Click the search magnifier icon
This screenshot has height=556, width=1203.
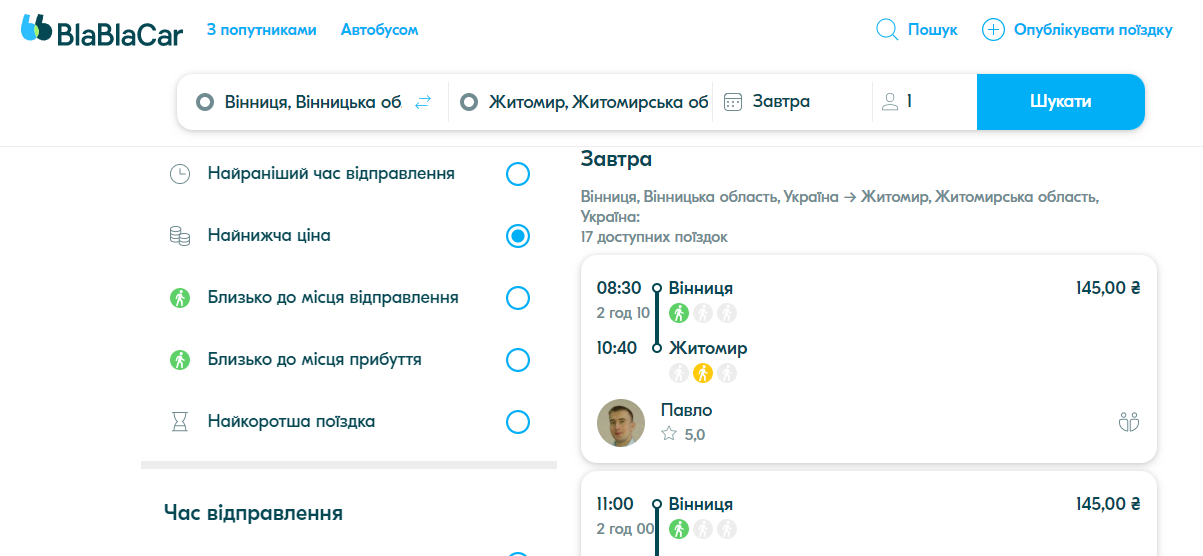click(887, 30)
